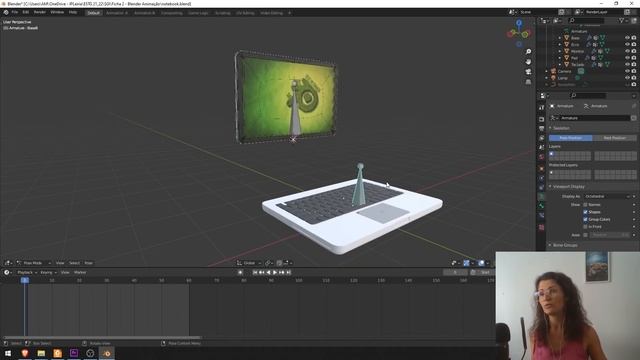Open the Bone properties tab icon
The height and width of the screenshot is (360, 640).
[542, 206]
